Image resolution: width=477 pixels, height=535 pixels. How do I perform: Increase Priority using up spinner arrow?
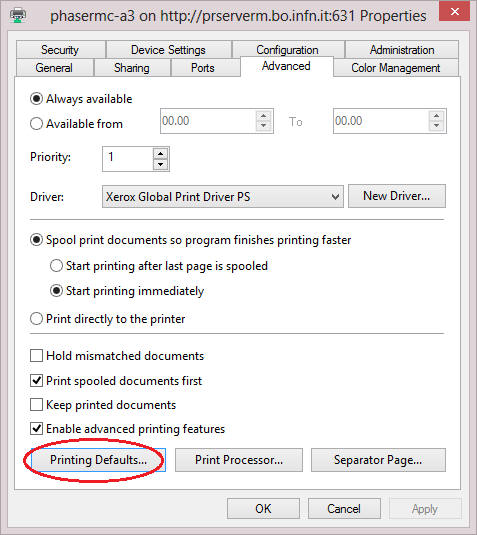160,153
